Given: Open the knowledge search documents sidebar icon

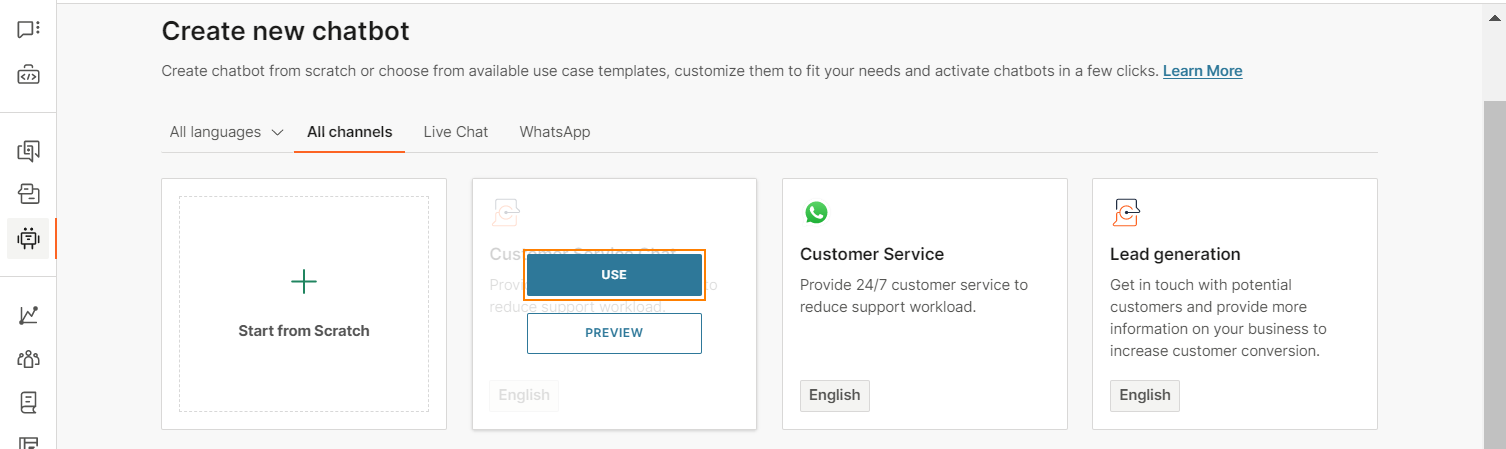Looking at the screenshot, I should (28, 151).
